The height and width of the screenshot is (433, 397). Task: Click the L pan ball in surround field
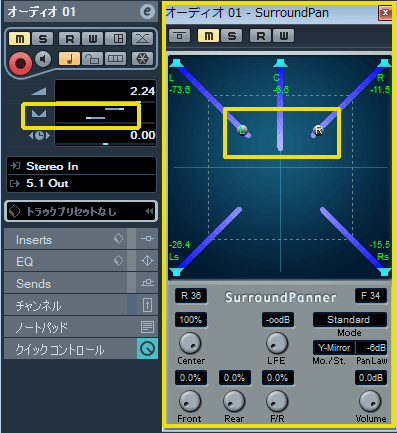coord(242,130)
